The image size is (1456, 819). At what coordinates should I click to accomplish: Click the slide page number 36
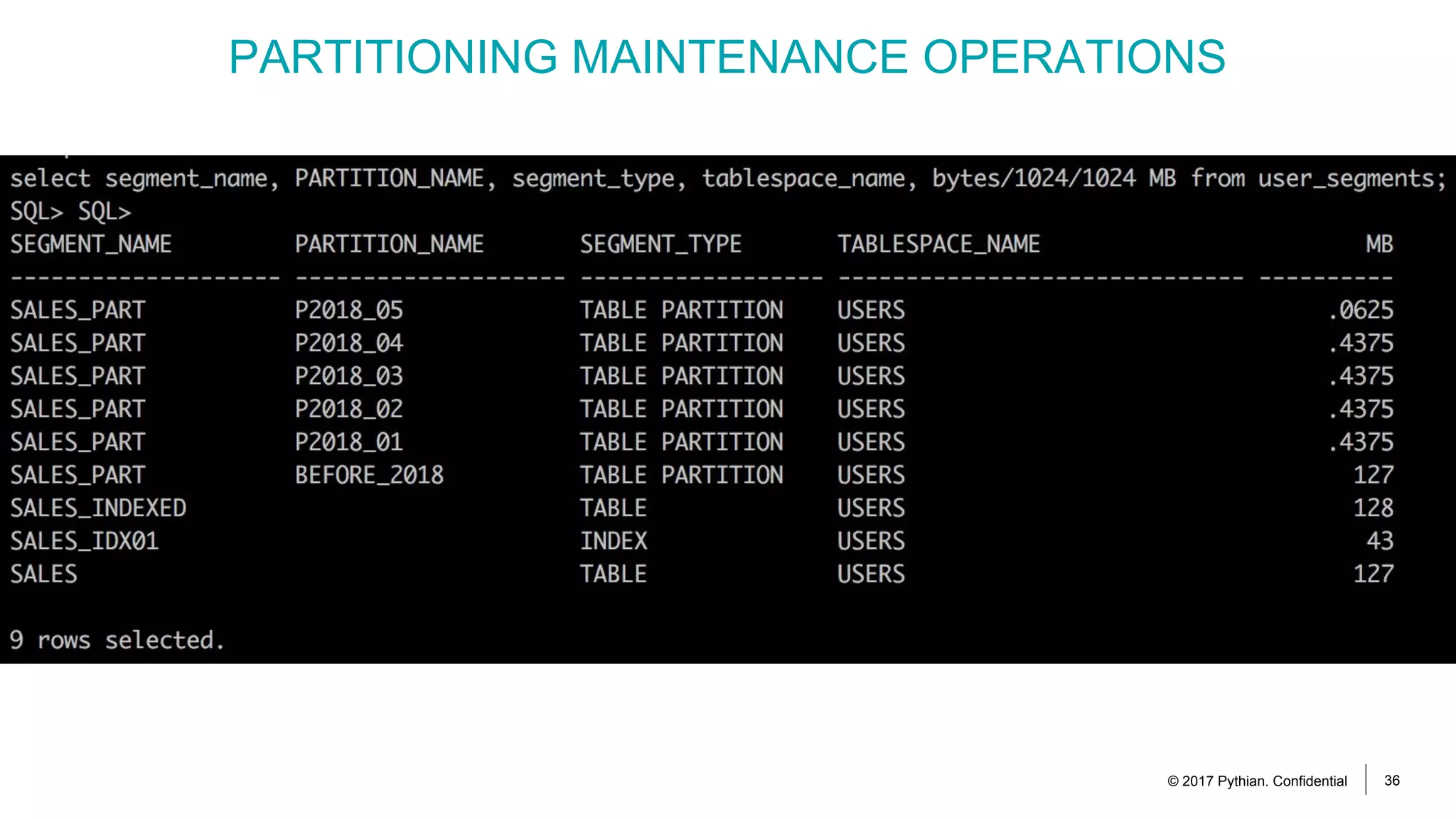[x=1392, y=781]
